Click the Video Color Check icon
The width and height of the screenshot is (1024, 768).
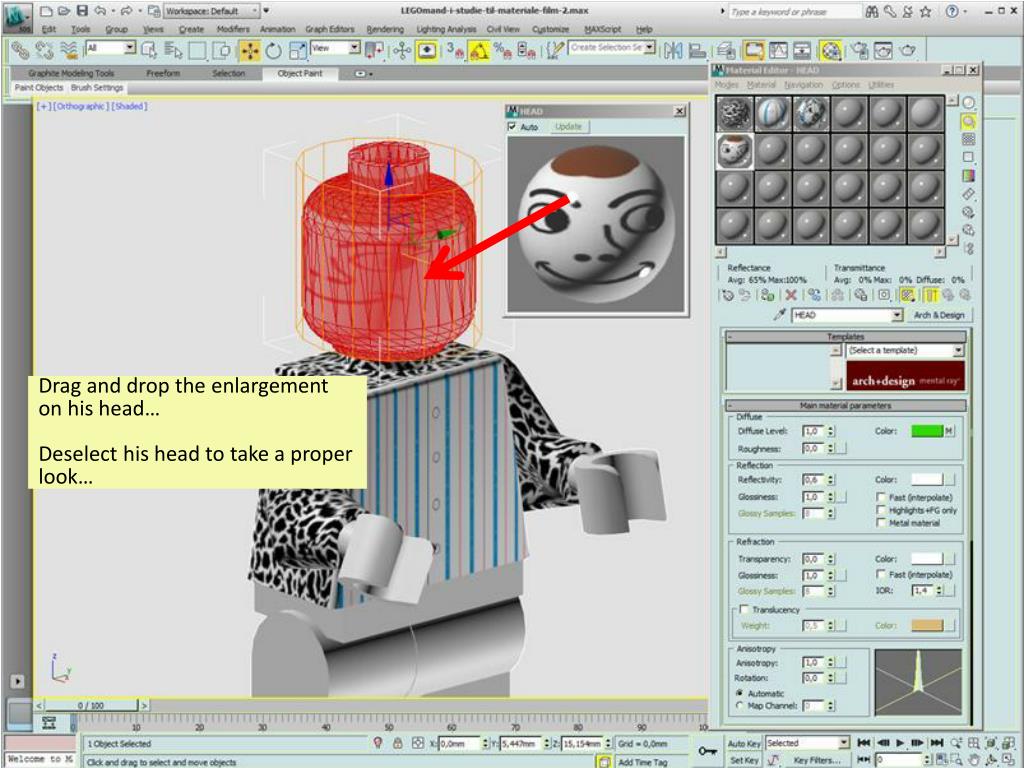968,176
